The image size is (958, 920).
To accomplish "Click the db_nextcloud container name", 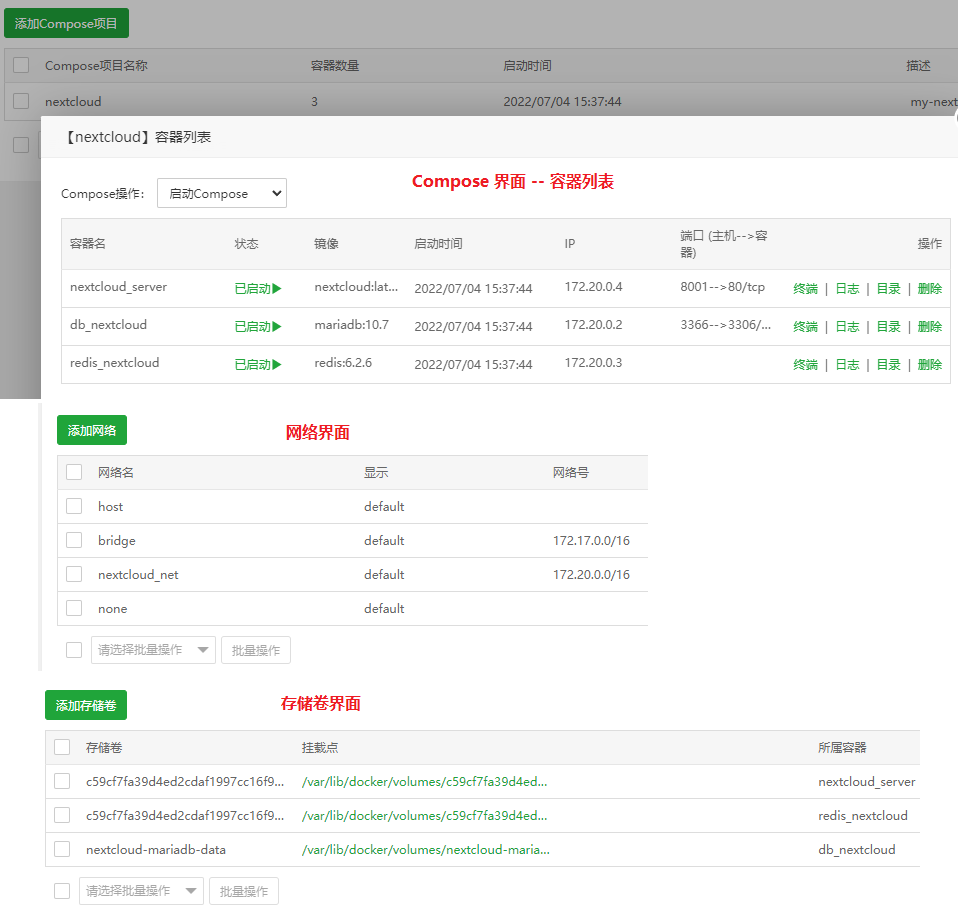I will (108, 324).
